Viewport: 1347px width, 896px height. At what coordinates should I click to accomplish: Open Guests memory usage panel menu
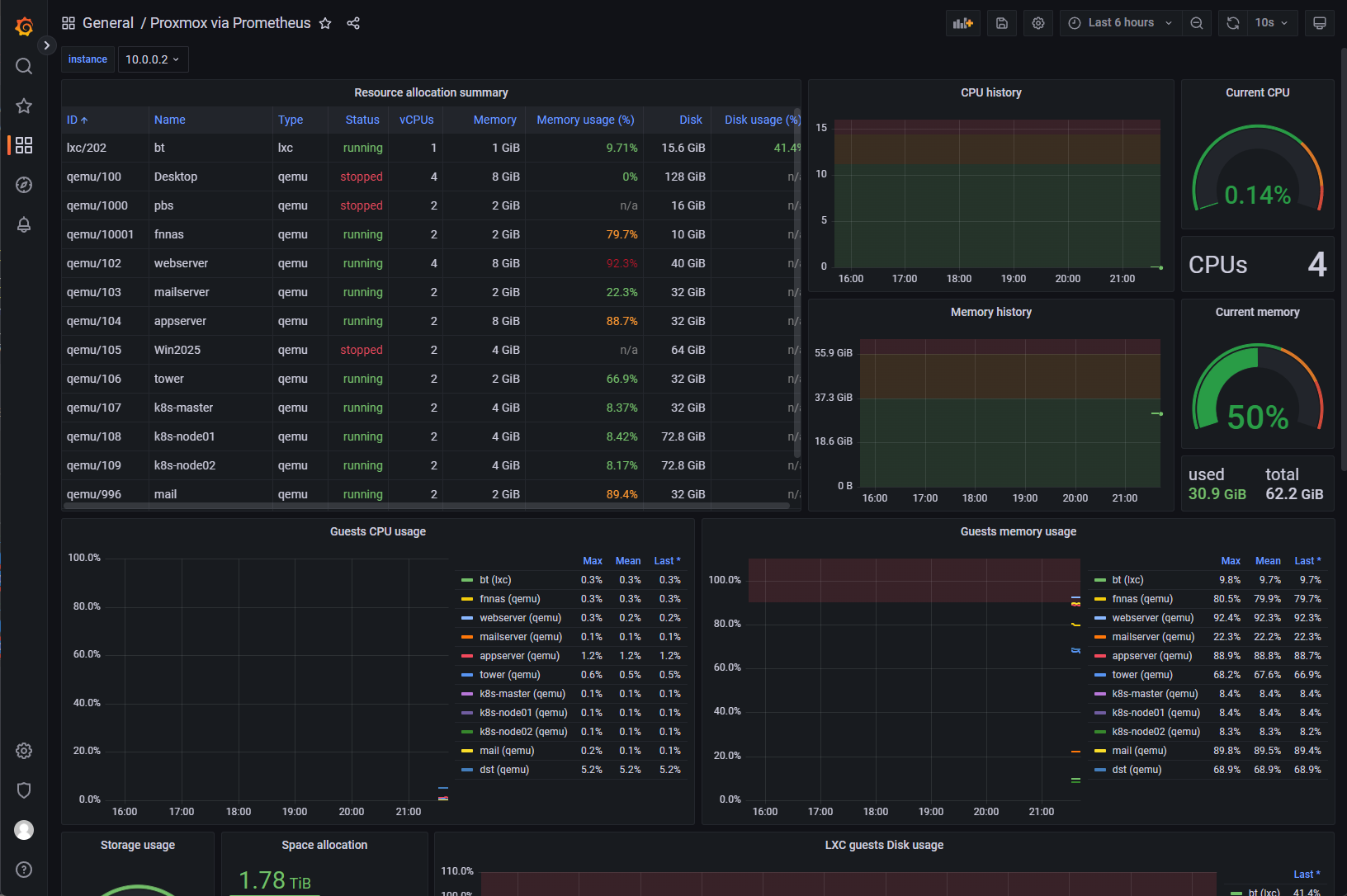[x=1019, y=531]
